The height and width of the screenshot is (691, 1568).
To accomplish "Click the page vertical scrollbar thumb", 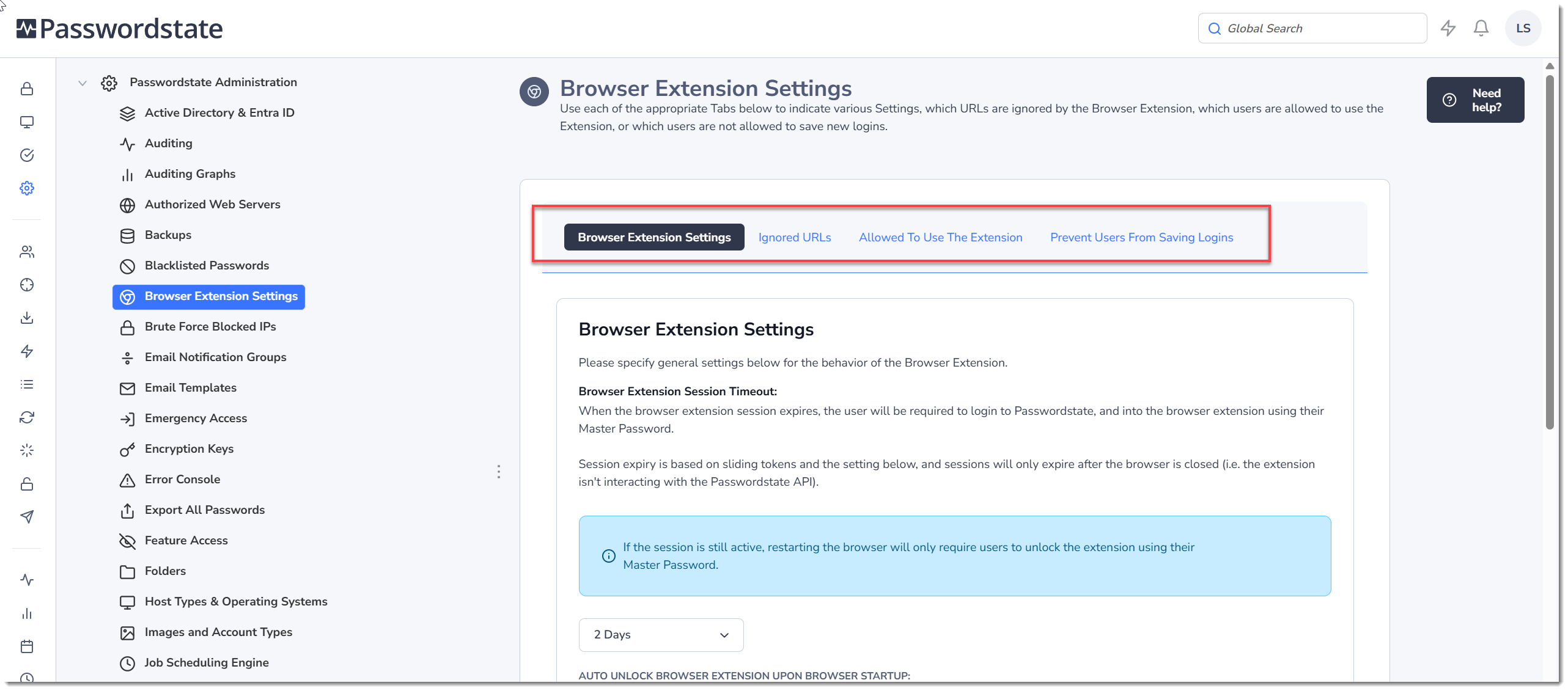I will click(1549, 252).
